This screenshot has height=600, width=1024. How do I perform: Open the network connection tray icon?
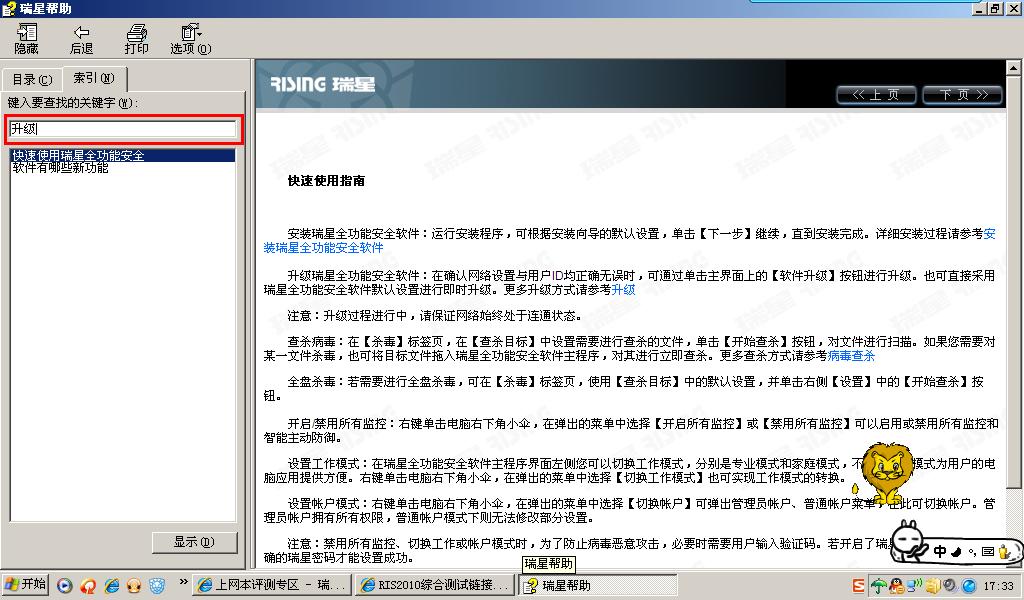[x=915, y=584]
